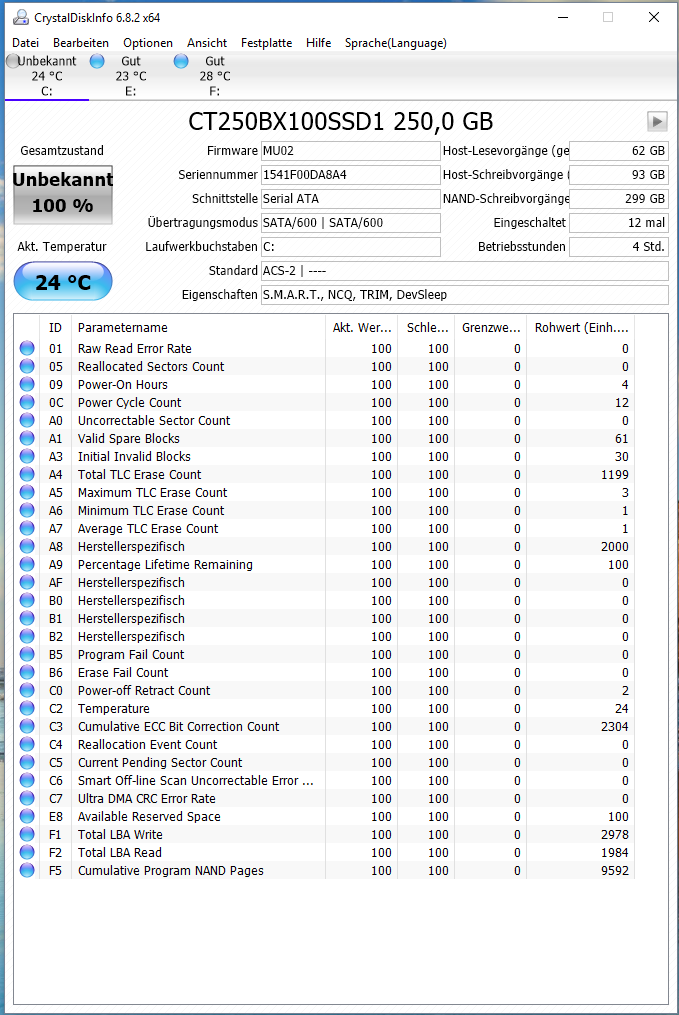Viewport: 679px width, 1015px height.
Task: Click the drive title CT250BX100SSD1 250,0 GB
Action: [340, 121]
